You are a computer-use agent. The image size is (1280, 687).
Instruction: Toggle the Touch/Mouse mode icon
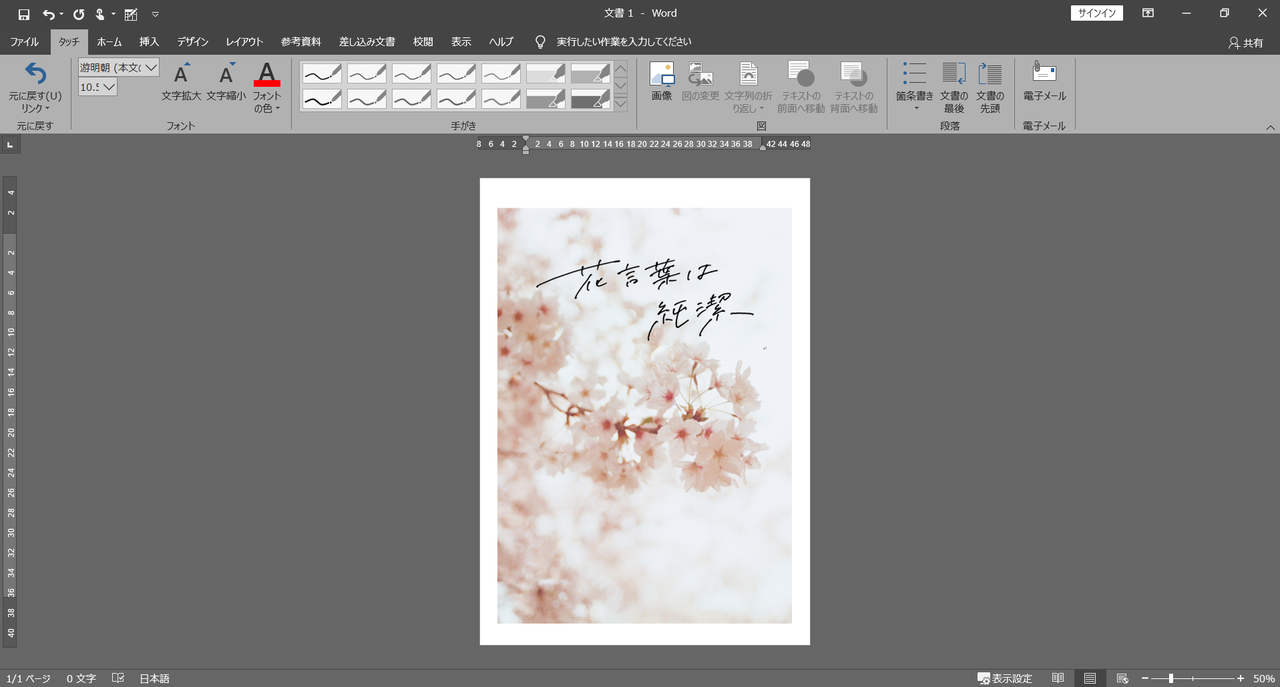pos(101,14)
